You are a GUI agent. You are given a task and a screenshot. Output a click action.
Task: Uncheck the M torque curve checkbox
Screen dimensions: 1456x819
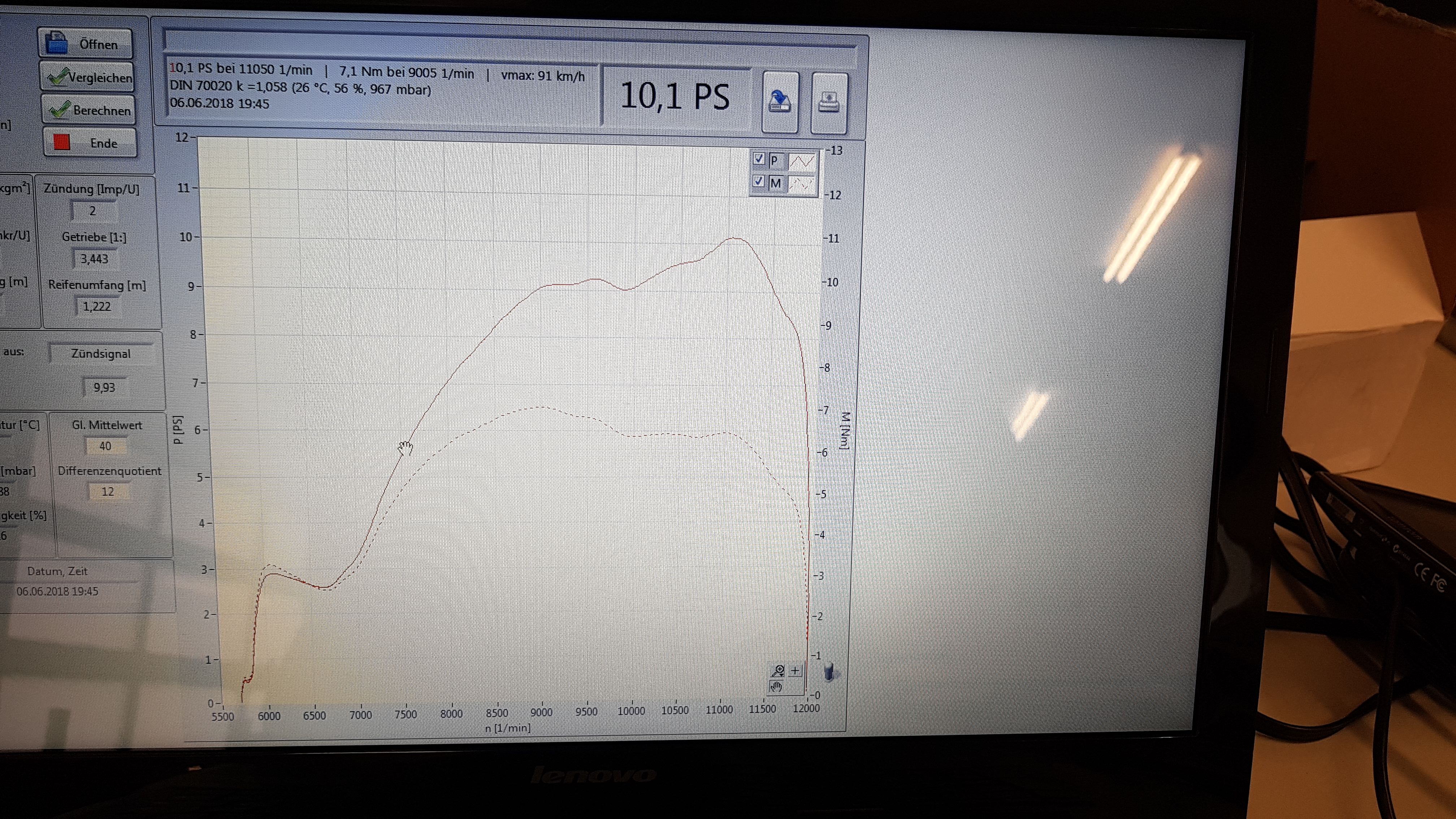(x=759, y=181)
